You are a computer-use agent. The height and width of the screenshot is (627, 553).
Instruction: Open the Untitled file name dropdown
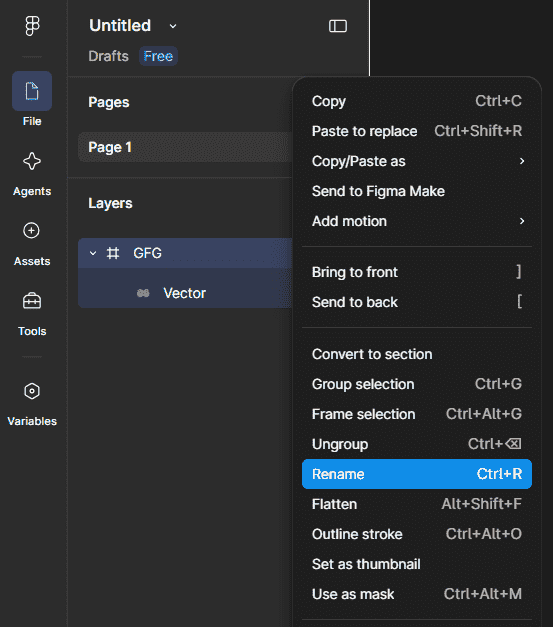click(173, 26)
